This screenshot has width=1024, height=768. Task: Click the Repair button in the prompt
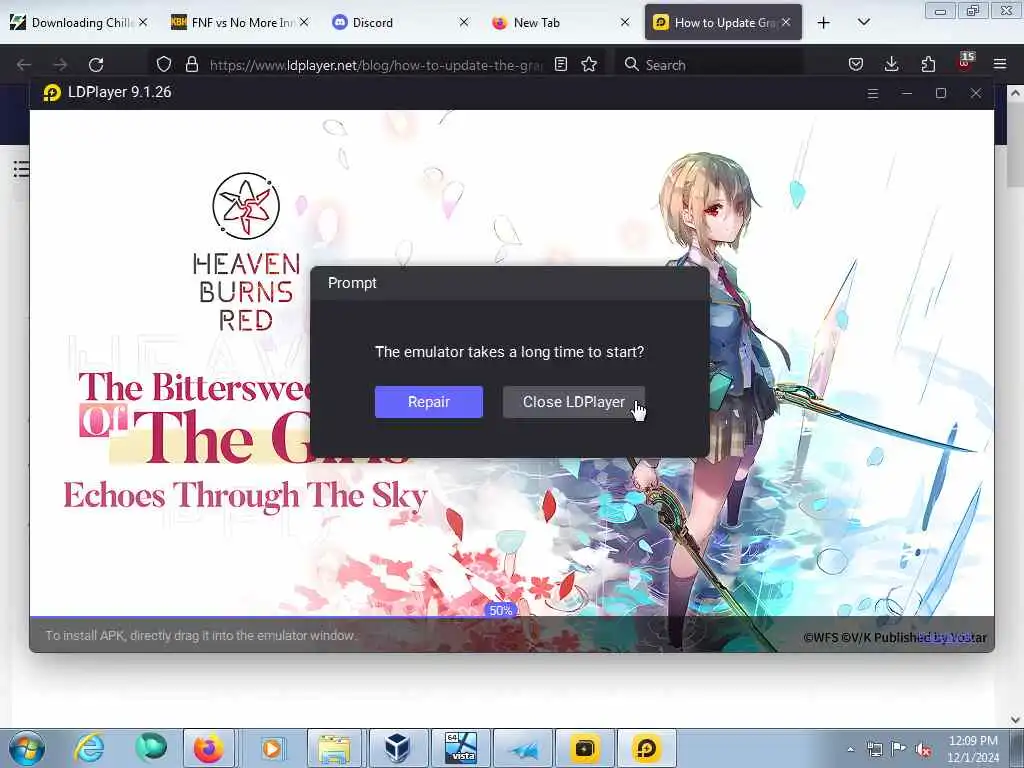coord(428,402)
